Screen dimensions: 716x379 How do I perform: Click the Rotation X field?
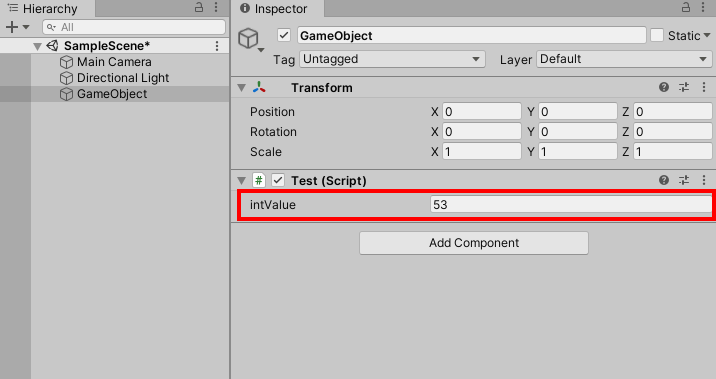pos(482,132)
